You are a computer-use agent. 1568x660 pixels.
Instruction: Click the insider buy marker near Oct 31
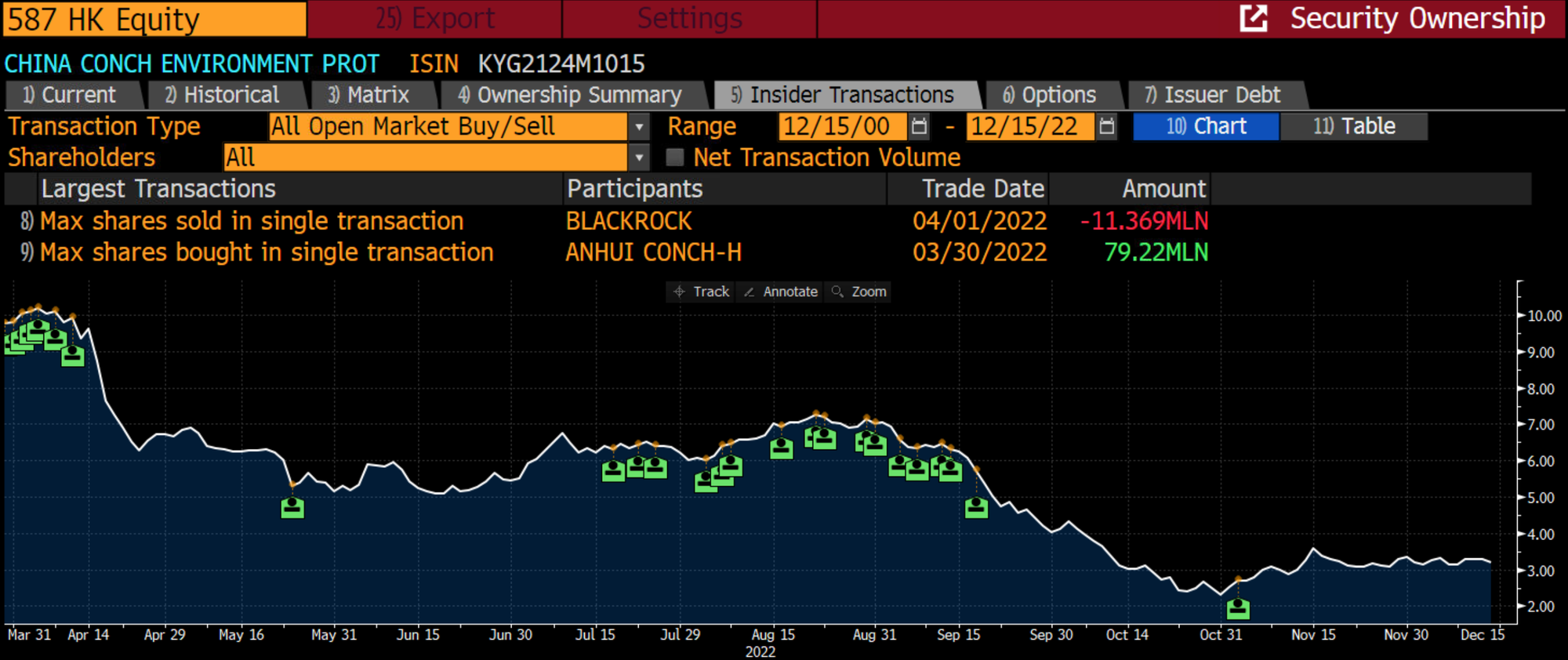click(x=1238, y=607)
